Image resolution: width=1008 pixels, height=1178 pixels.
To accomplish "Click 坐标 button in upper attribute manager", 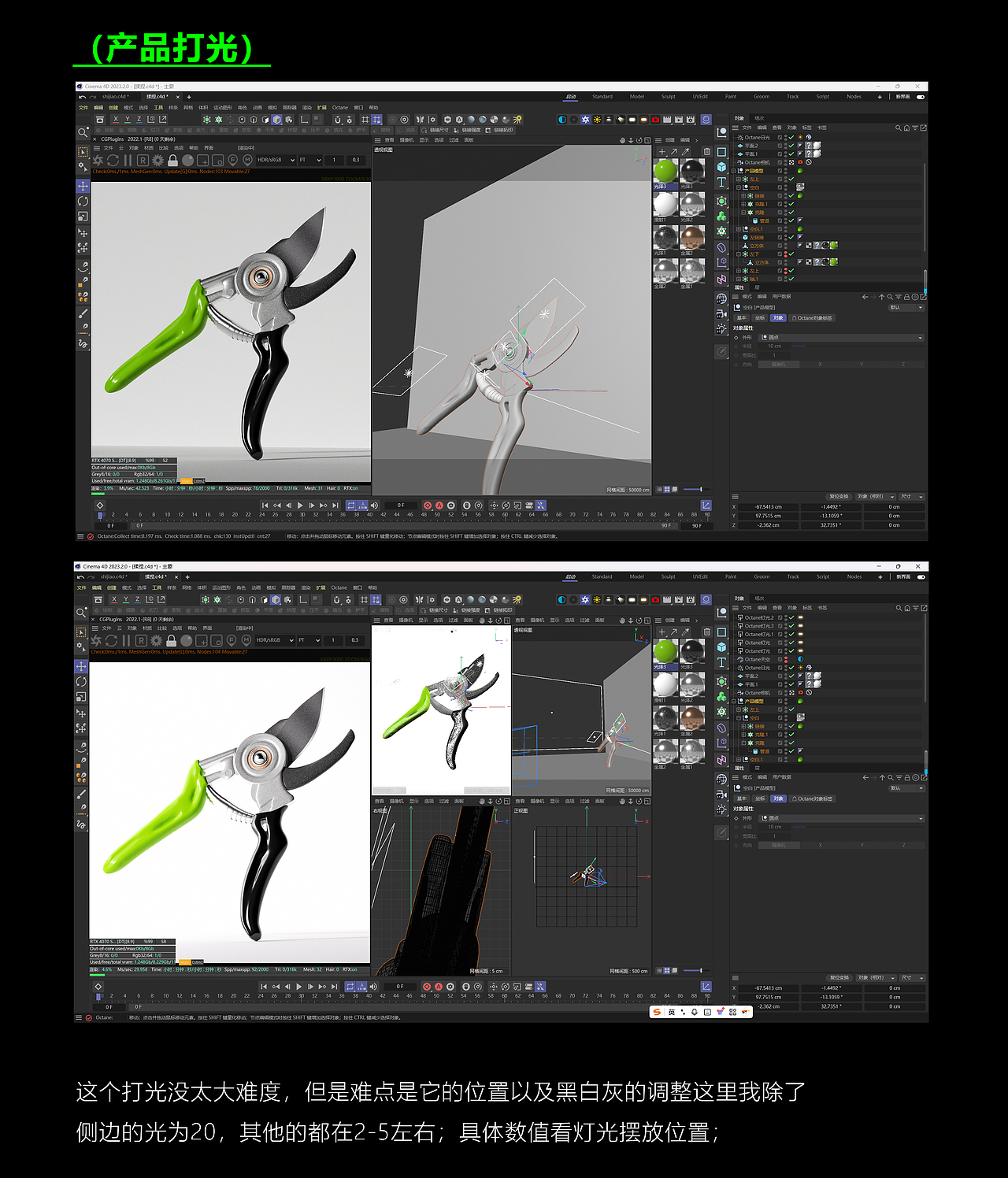I will tap(759, 318).
